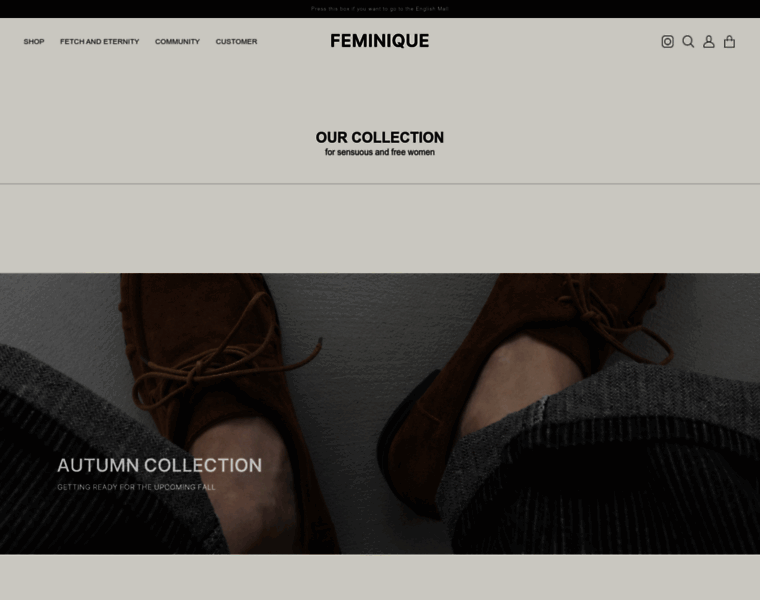Click the beige strip below autumn banner
This screenshot has width=760, height=600.
pyautogui.click(x=380, y=577)
